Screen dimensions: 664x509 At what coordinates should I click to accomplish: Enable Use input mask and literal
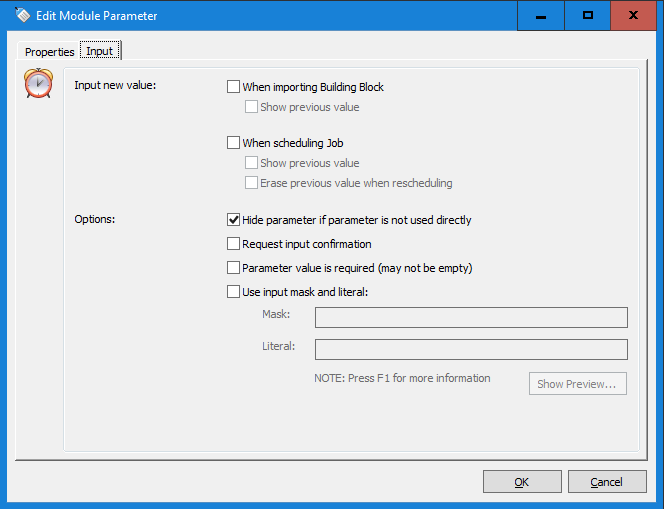[233, 292]
